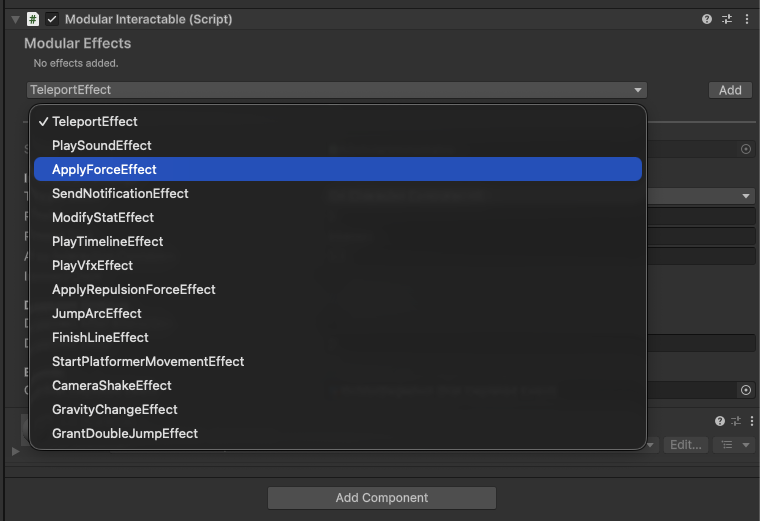760x521 pixels.
Task: Click the object picker circle below Add
Action: tap(746, 149)
